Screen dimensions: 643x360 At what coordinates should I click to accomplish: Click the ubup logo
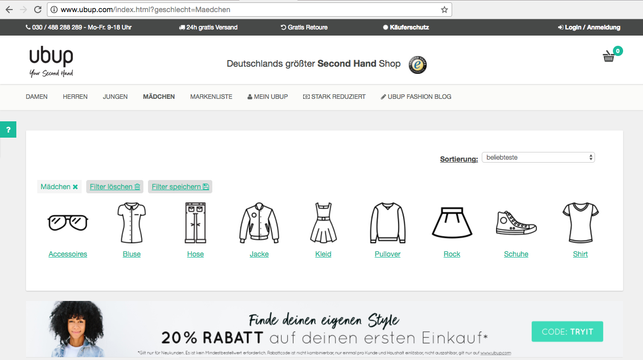pyautogui.click(x=51, y=62)
